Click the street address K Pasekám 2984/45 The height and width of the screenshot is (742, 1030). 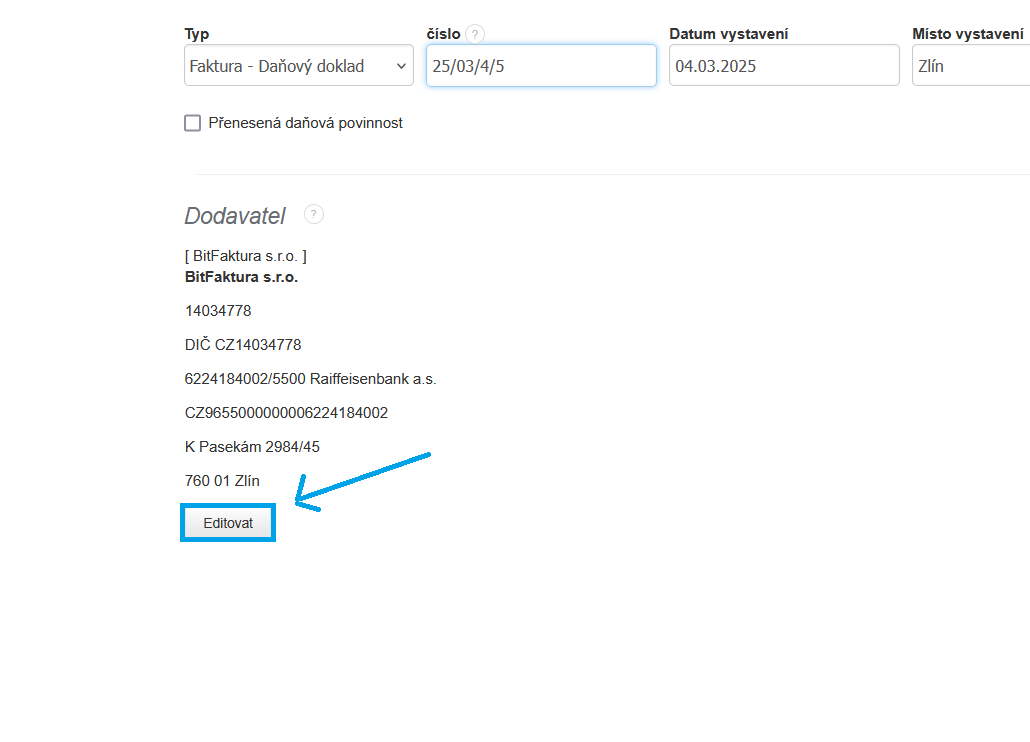pos(252,447)
